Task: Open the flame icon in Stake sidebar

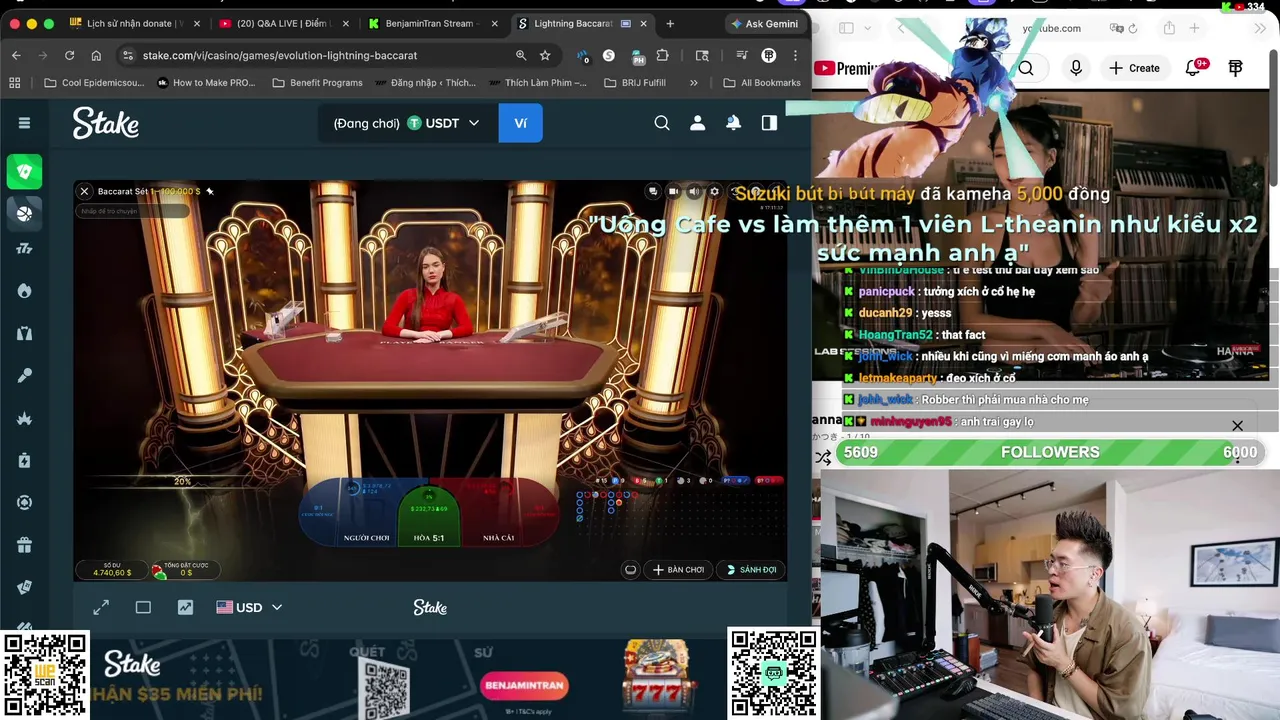Action: (24, 290)
